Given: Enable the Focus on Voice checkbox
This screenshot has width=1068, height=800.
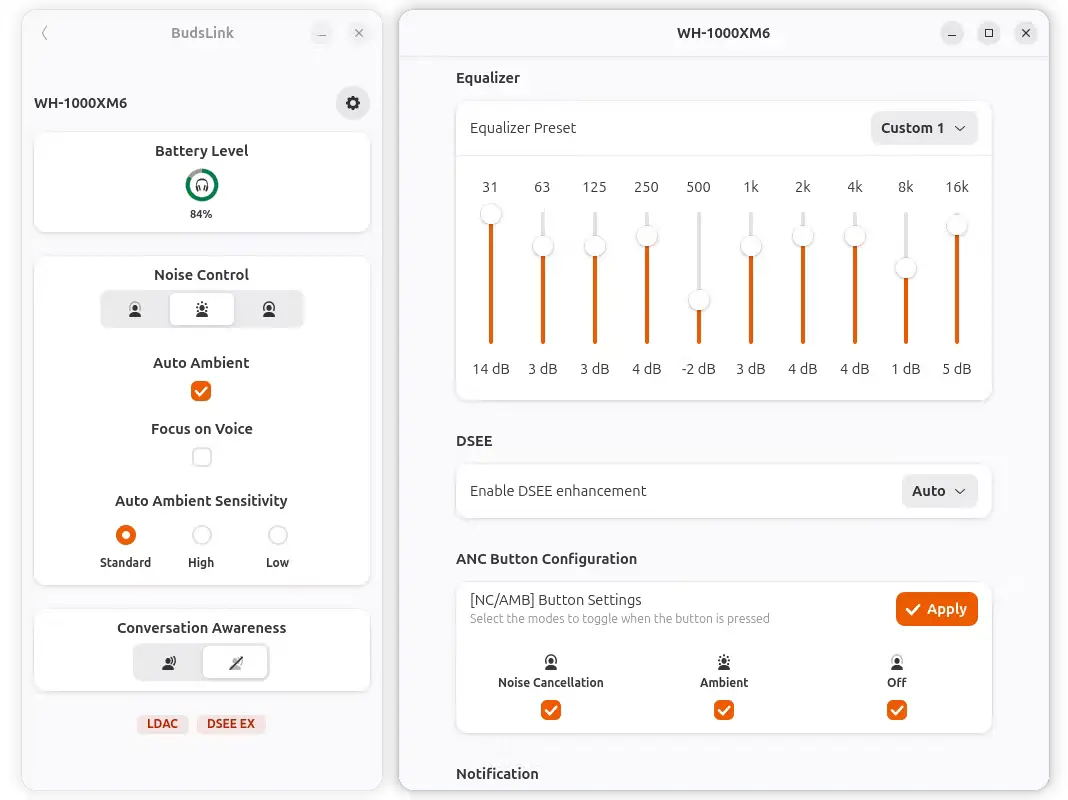Looking at the screenshot, I should tap(202, 457).
